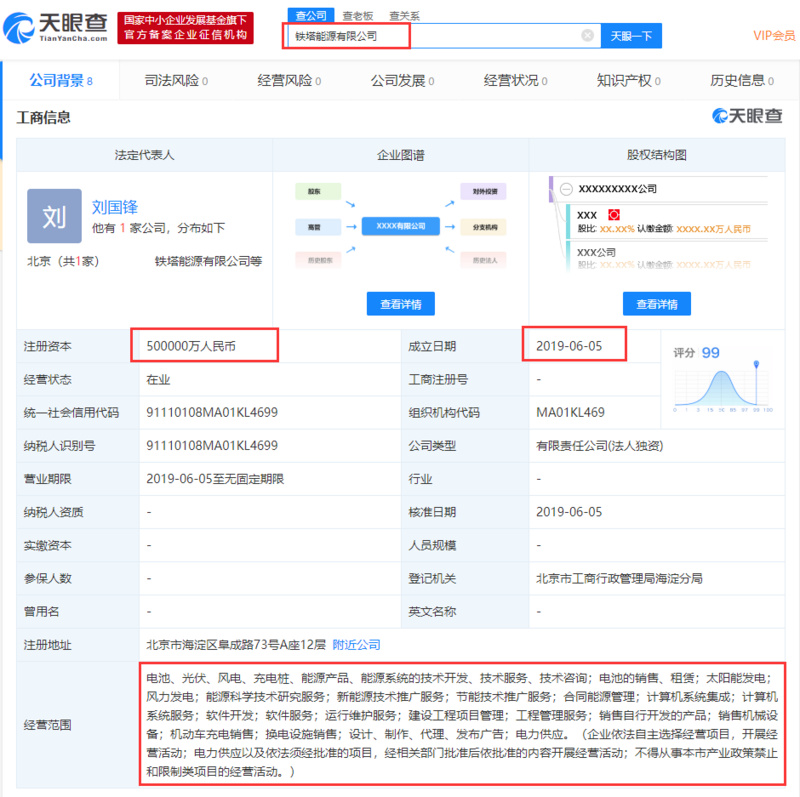
Task: Click 查看详情 under the enterprise graph
Action: point(399,303)
